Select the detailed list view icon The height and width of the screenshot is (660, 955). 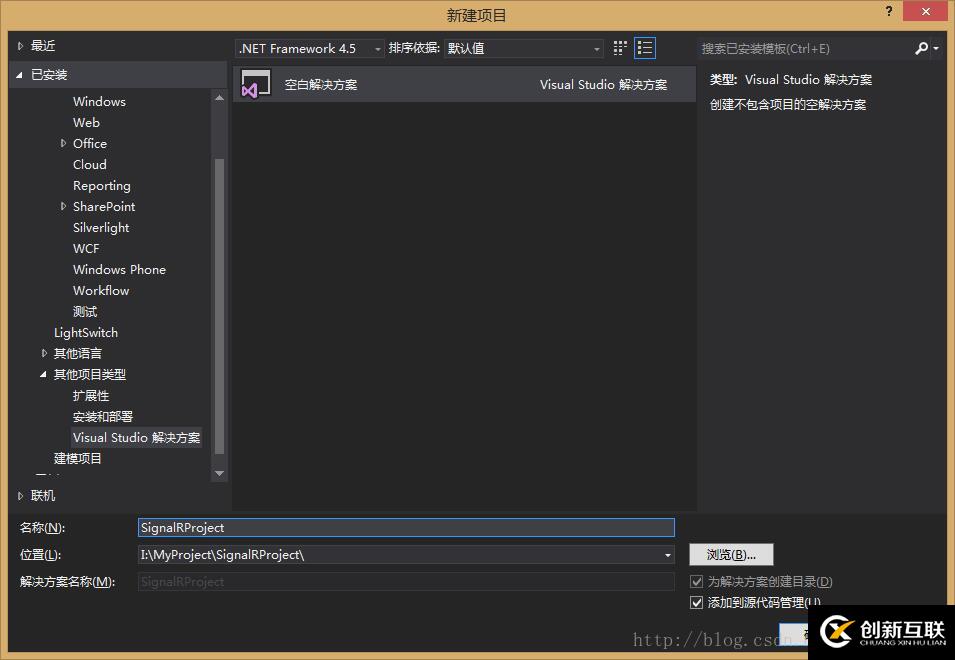[645, 47]
